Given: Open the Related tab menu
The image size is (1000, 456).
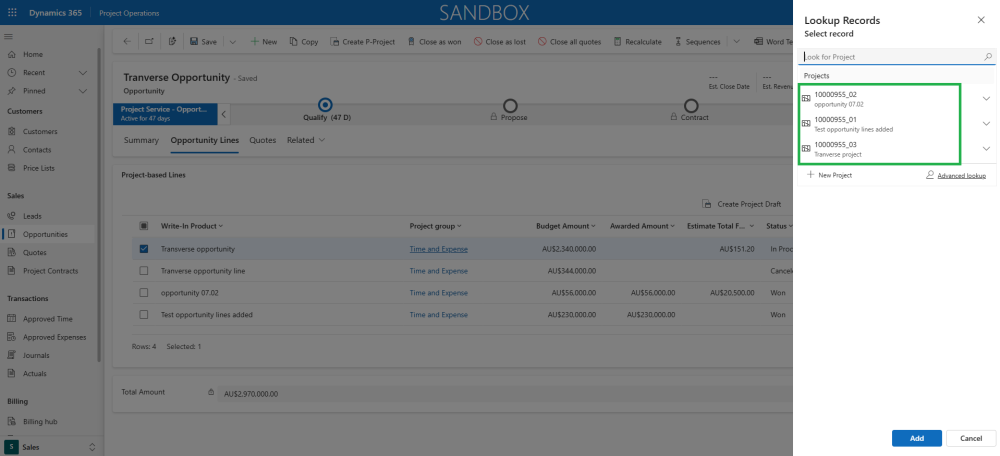Looking at the screenshot, I should (x=306, y=140).
